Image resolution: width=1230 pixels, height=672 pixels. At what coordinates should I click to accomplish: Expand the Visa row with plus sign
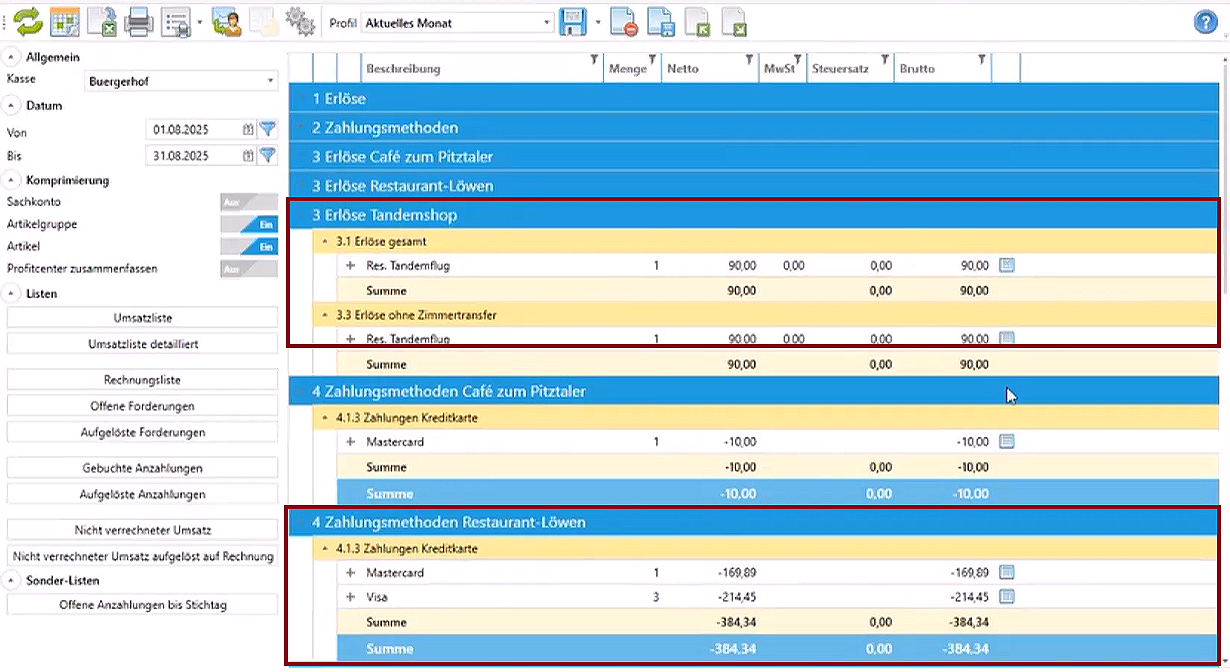point(350,597)
